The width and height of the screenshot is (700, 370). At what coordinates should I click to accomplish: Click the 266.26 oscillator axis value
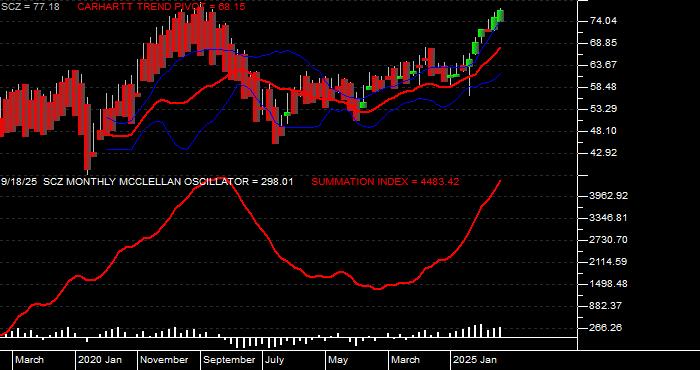[606, 328]
